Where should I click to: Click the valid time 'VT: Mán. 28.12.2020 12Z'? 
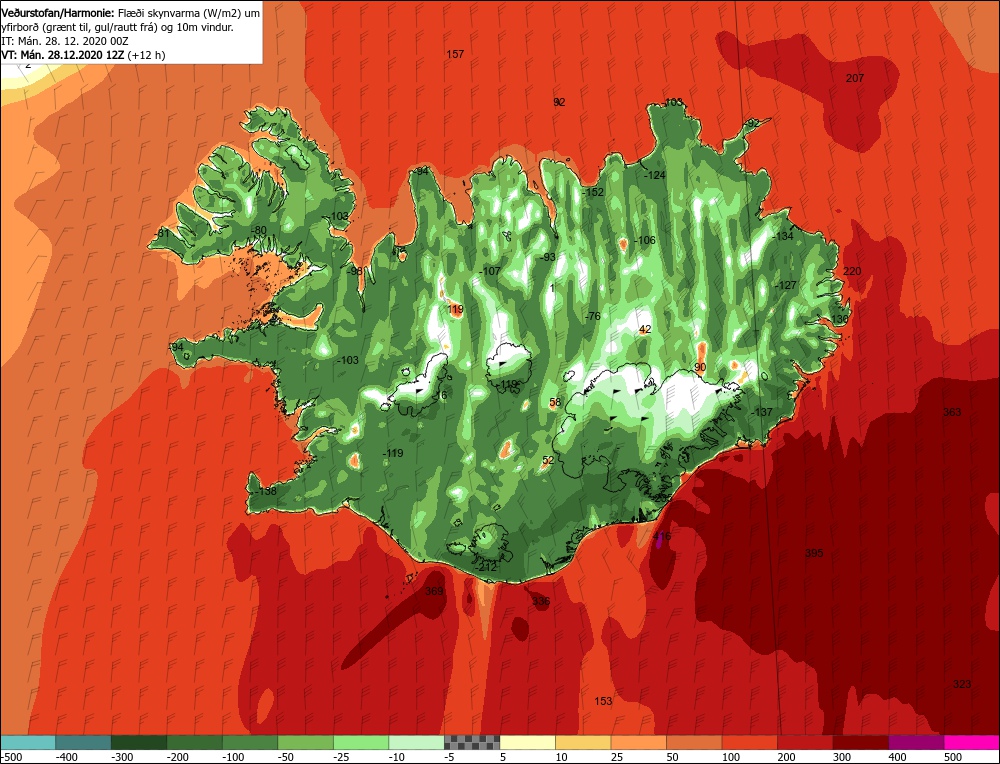[x=62, y=55]
